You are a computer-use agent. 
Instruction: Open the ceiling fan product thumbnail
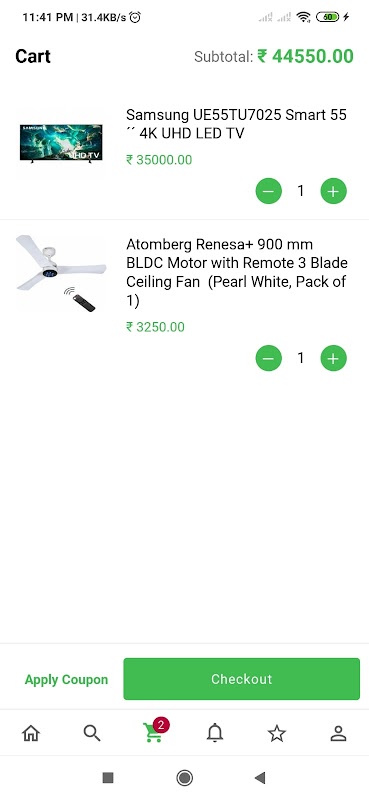click(x=61, y=273)
